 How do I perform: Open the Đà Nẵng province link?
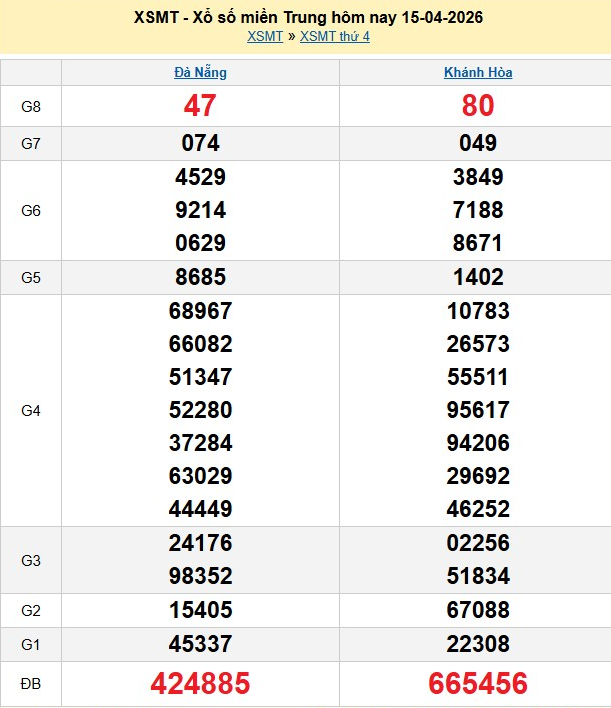coord(200,72)
